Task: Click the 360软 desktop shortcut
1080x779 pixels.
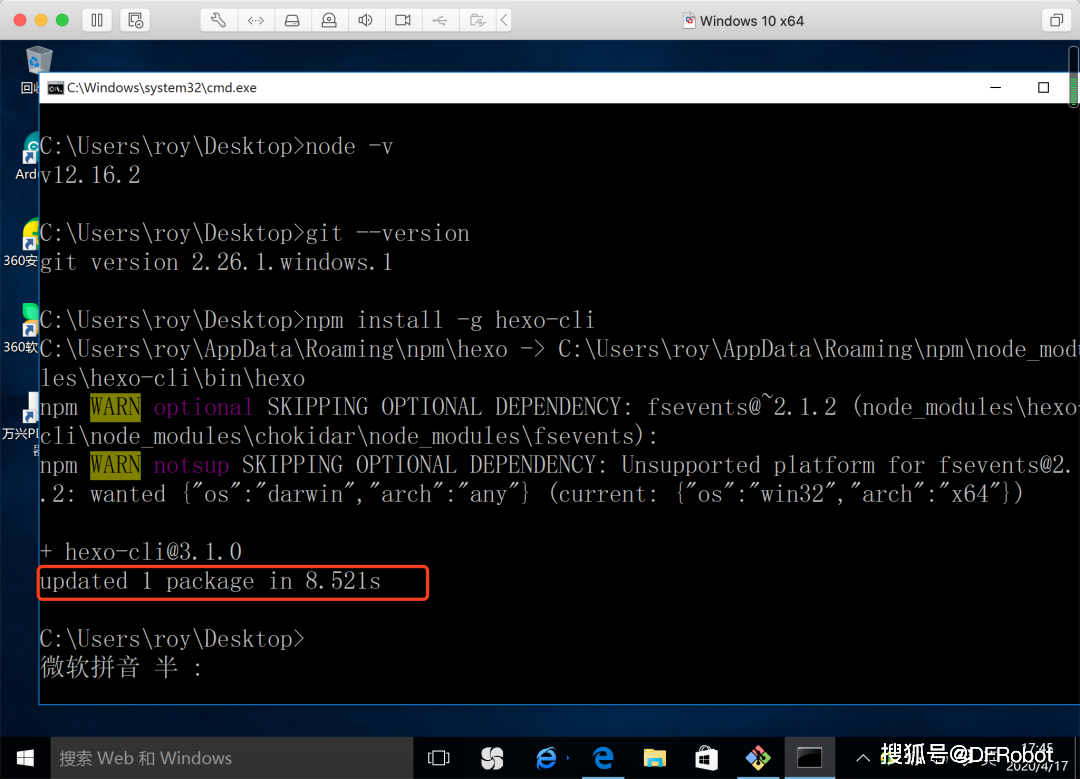Action: click(x=22, y=330)
